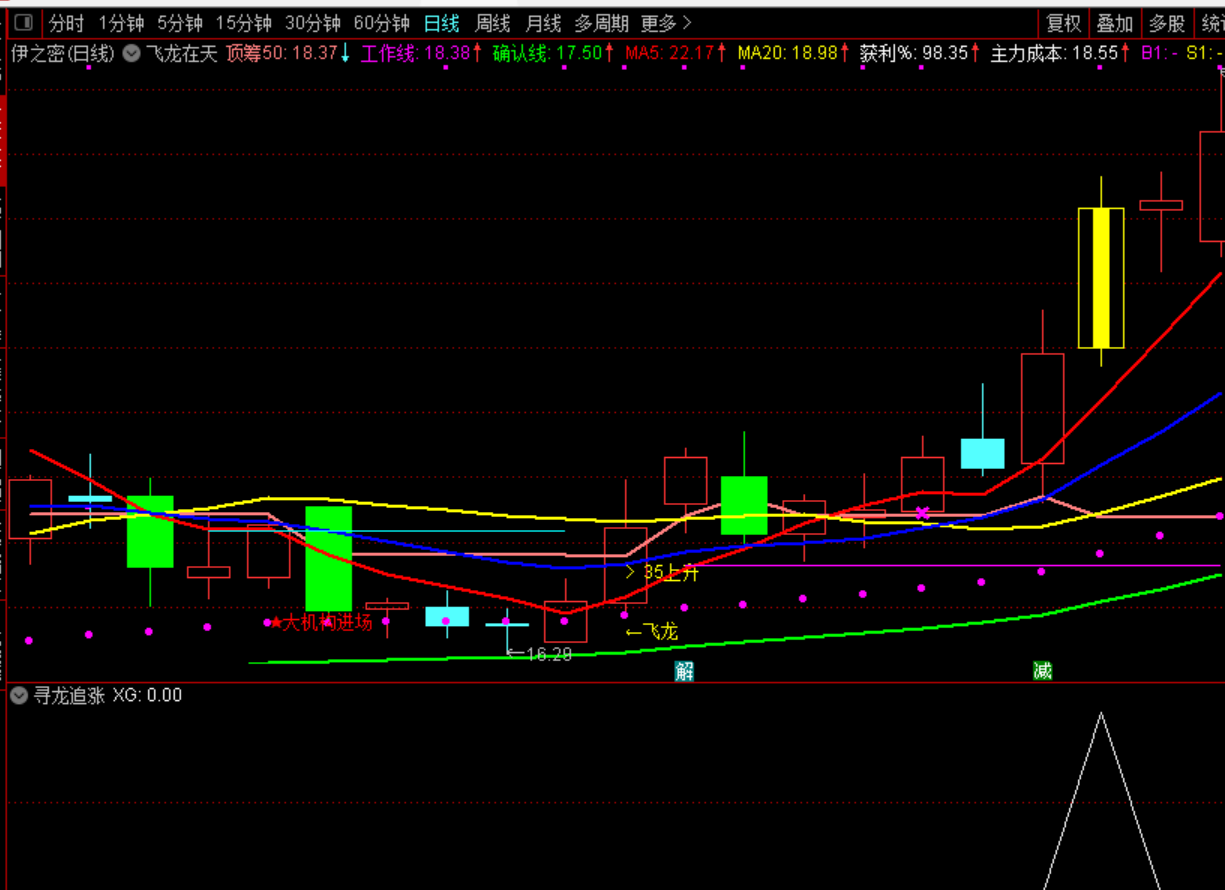1225x890 pixels.
Task: Select the 日线 daily chart tab
Action: [441, 23]
